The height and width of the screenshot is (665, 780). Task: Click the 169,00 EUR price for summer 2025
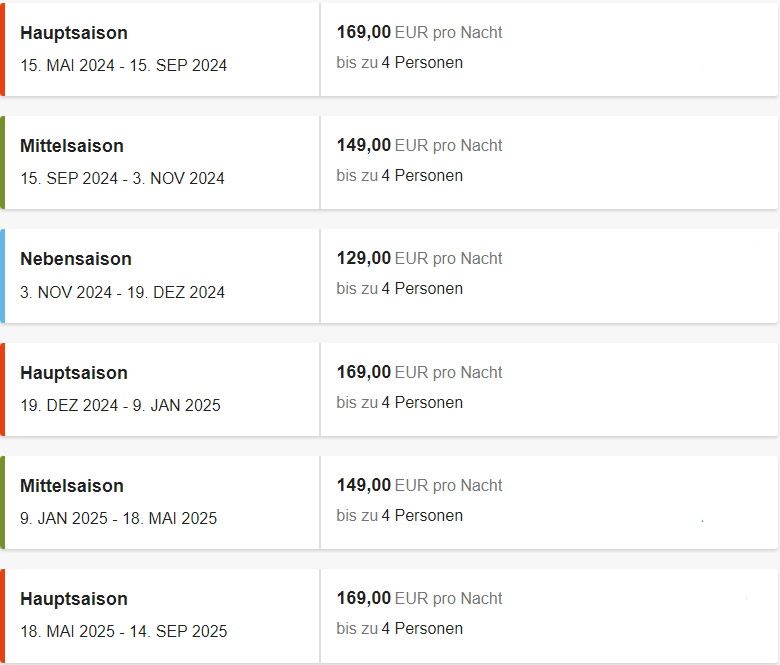[419, 598]
